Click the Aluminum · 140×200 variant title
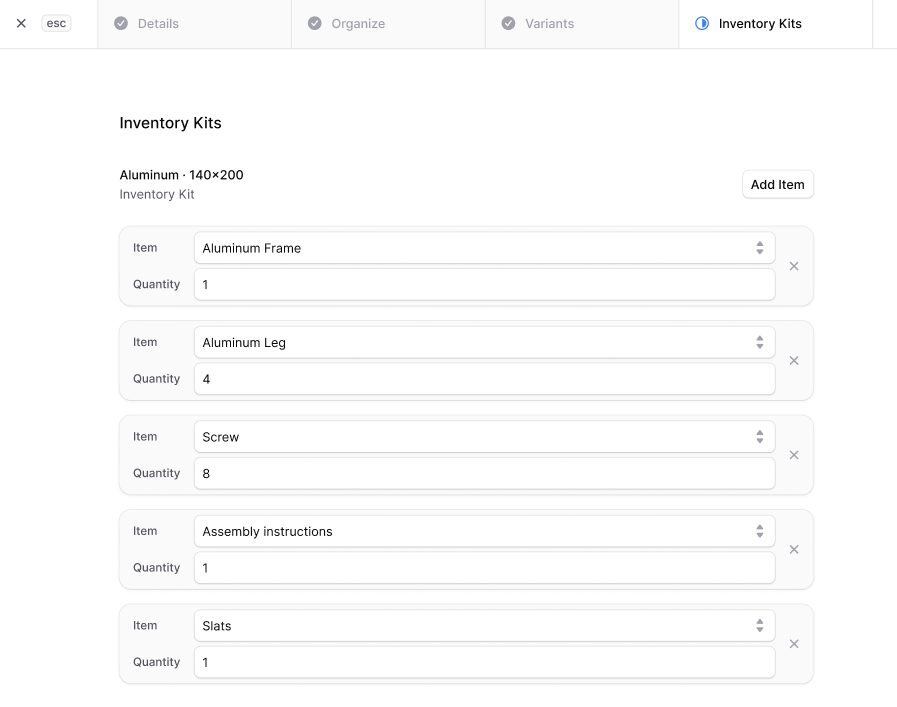 [x=181, y=174]
